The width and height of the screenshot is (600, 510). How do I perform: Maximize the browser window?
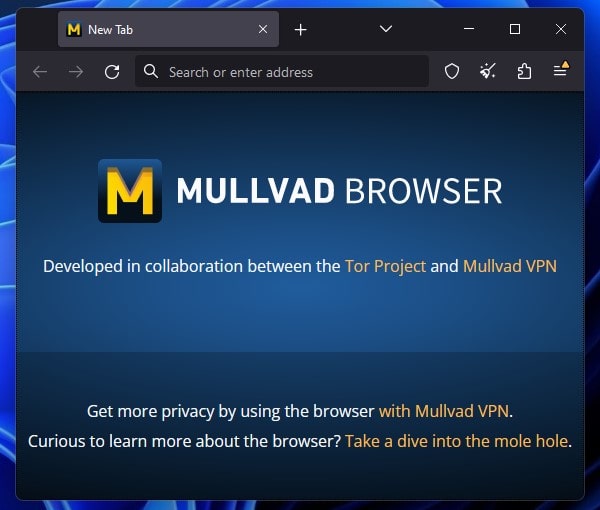[x=515, y=29]
